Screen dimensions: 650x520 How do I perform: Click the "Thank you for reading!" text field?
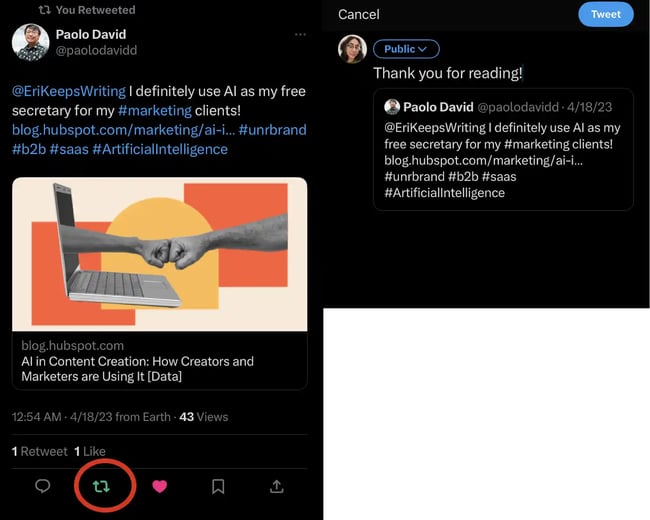click(x=448, y=73)
